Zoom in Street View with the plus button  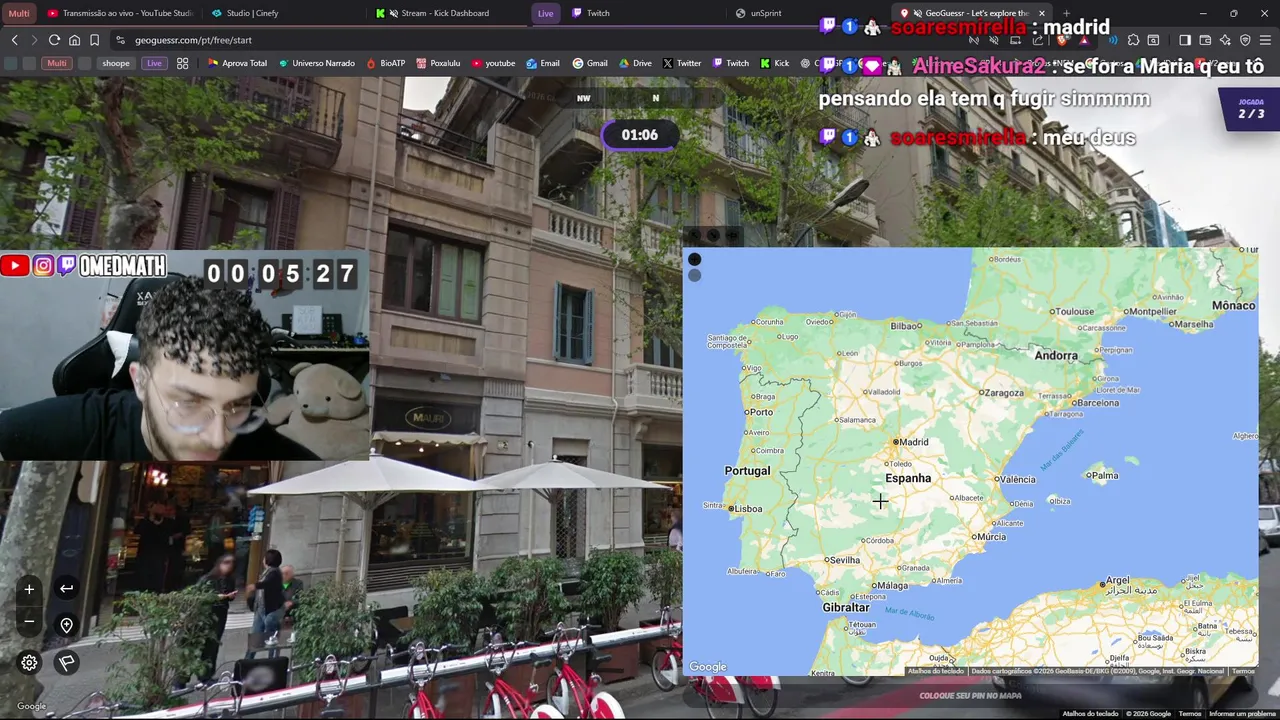coord(29,589)
